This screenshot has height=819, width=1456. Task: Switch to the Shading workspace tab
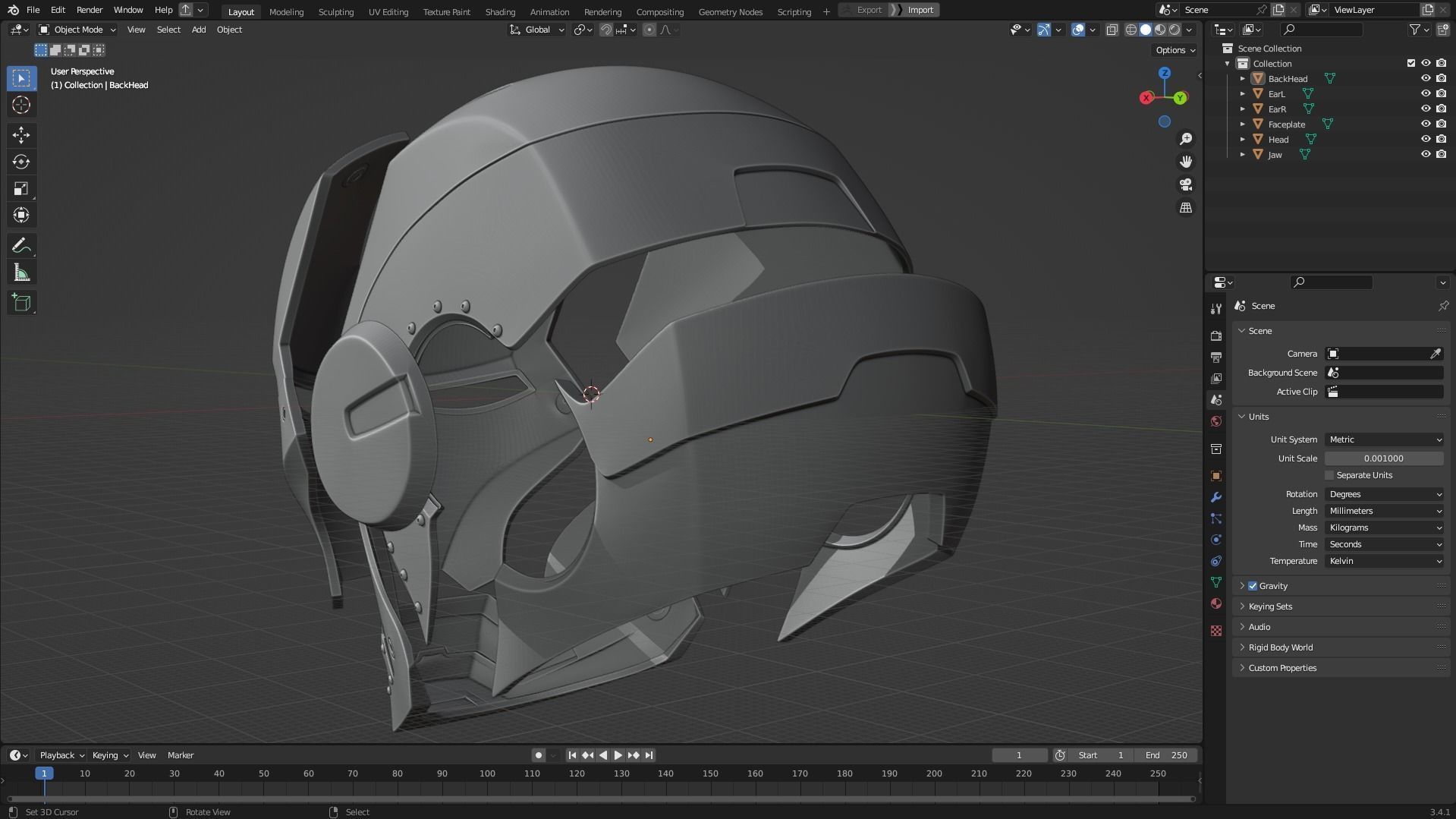pyautogui.click(x=500, y=11)
